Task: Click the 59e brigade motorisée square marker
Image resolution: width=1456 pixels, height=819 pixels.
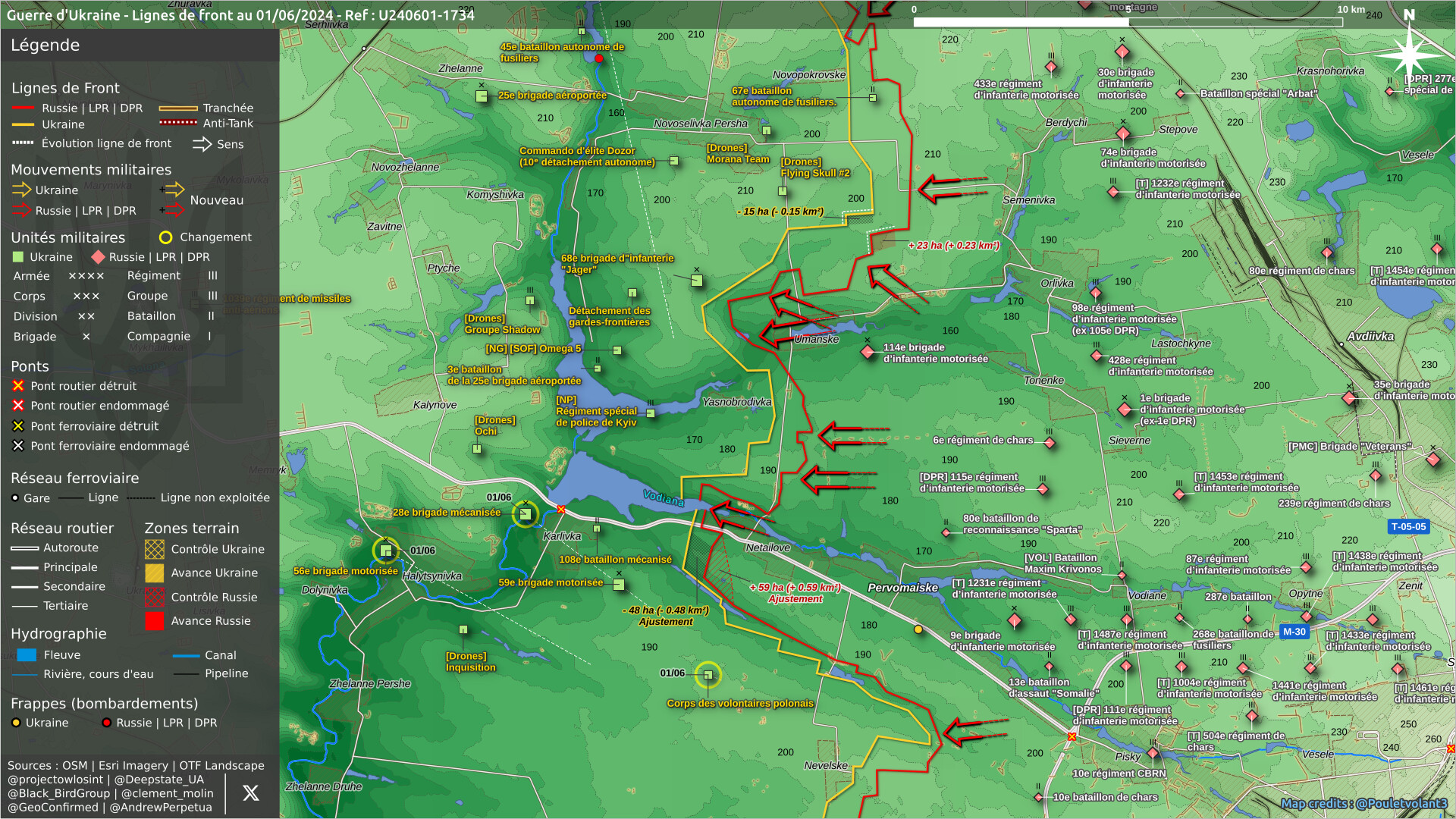Action: tap(619, 585)
